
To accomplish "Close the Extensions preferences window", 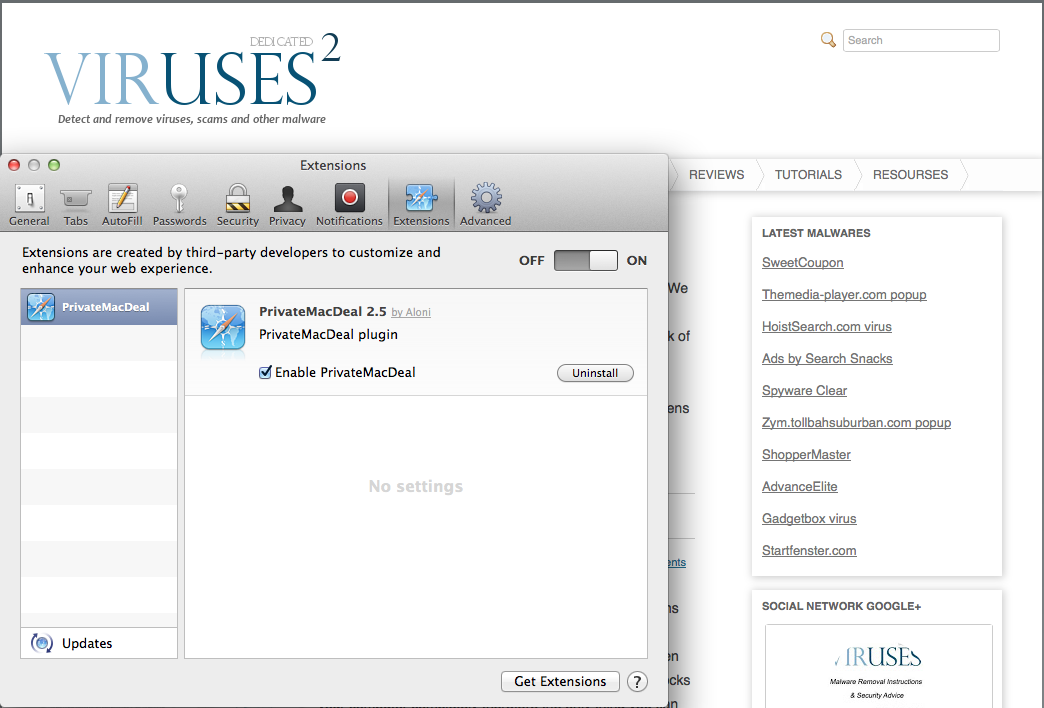I will [x=14, y=165].
